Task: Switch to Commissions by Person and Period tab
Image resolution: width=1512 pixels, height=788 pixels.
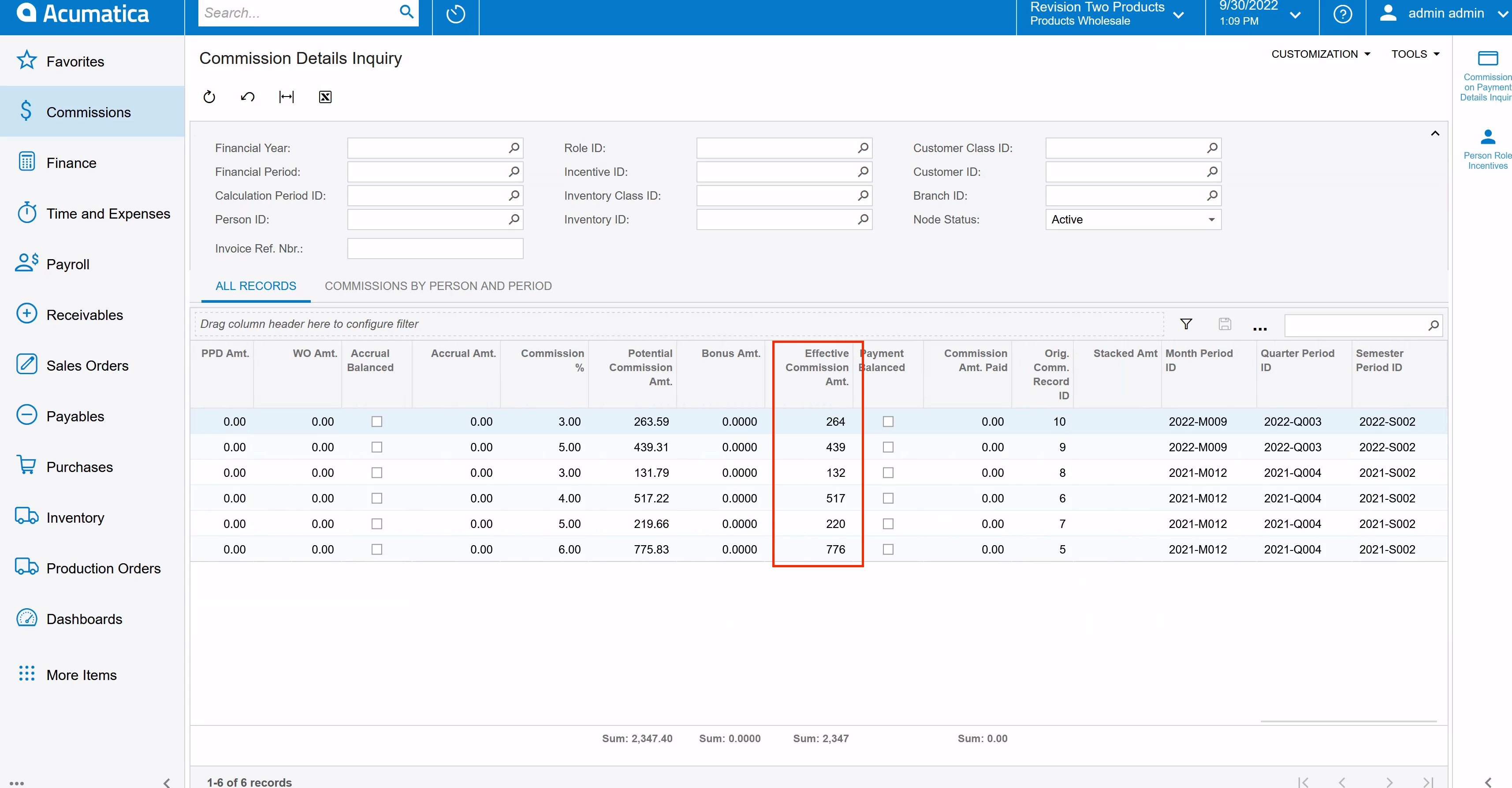Action: [x=438, y=286]
